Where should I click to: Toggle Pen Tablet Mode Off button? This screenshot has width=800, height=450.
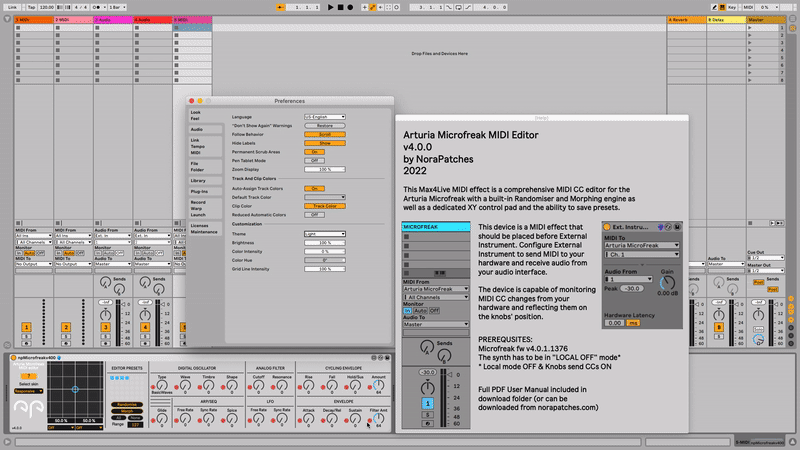315,160
